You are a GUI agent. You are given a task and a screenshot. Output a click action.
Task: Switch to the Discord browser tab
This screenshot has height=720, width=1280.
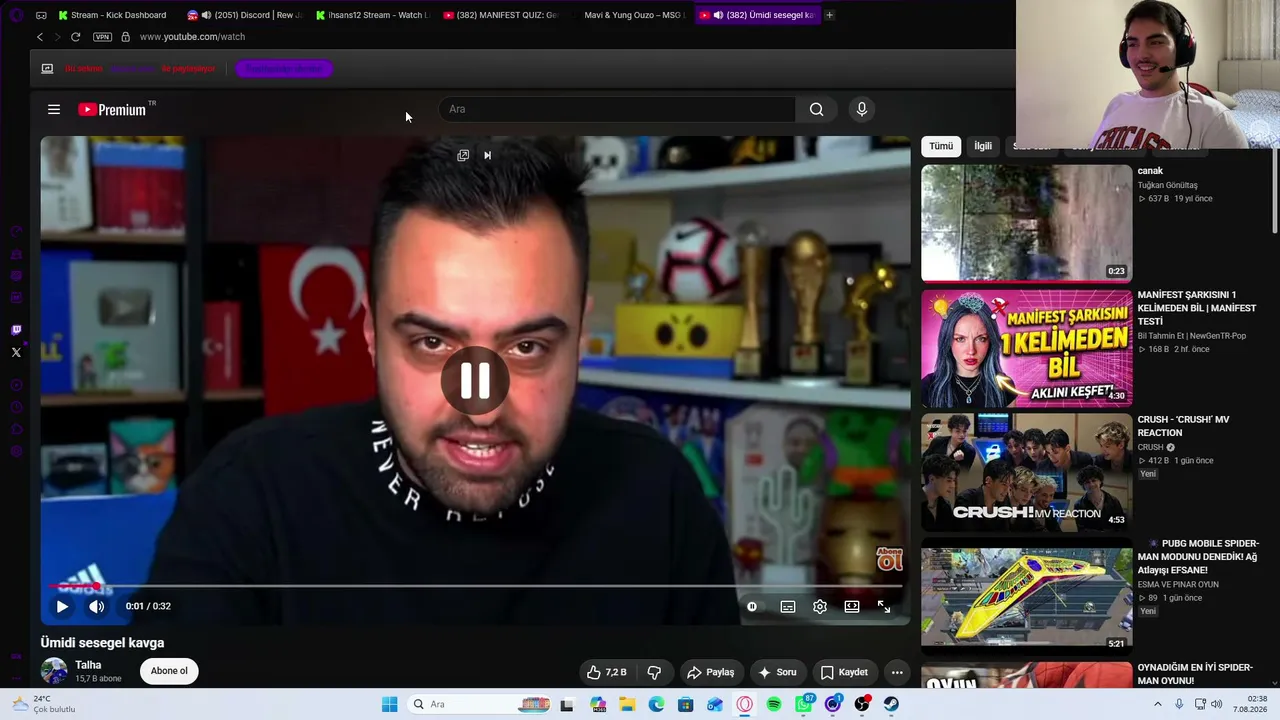[x=245, y=15]
